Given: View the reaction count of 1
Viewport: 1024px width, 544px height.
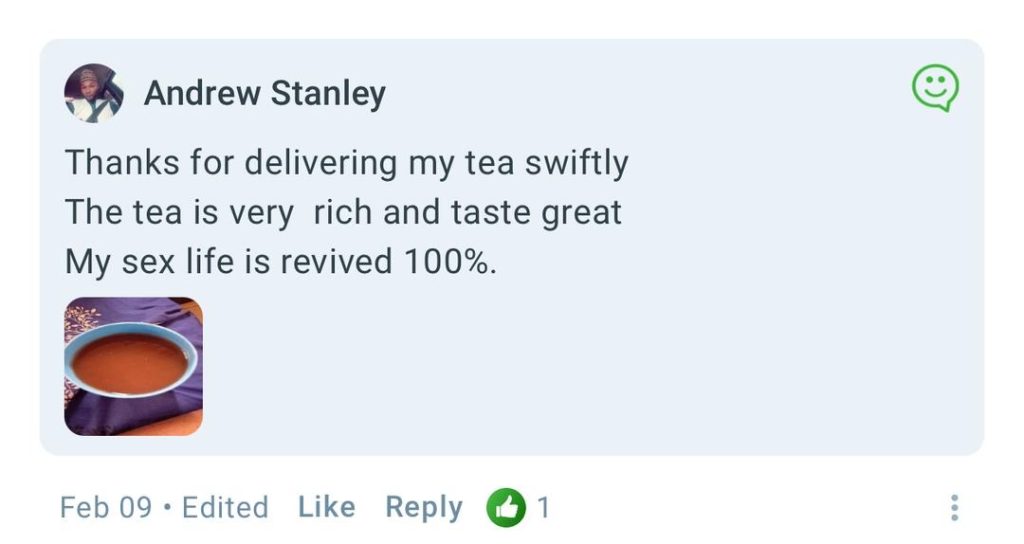Looking at the screenshot, I should (x=543, y=508).
